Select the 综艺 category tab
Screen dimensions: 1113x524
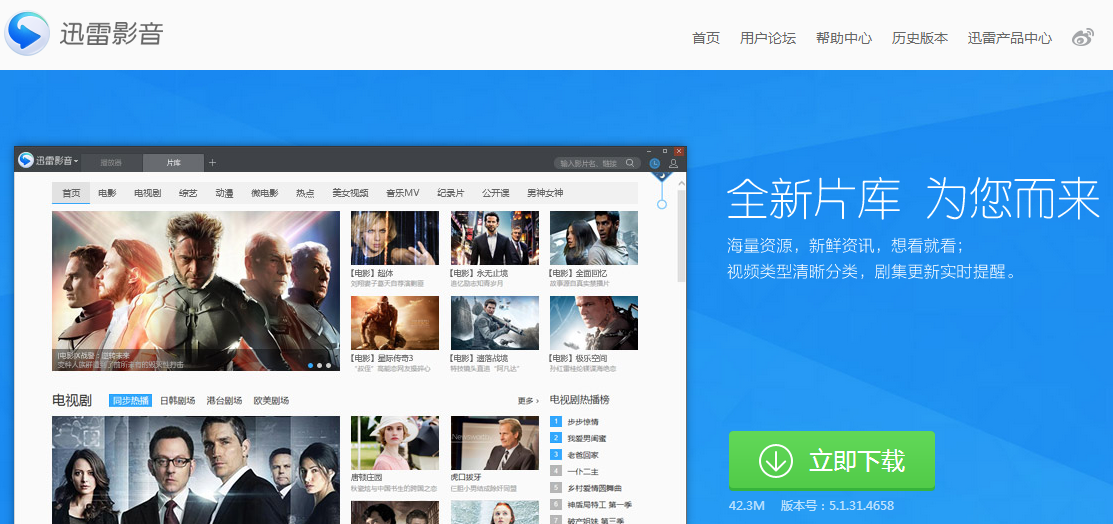coord(188,193)
